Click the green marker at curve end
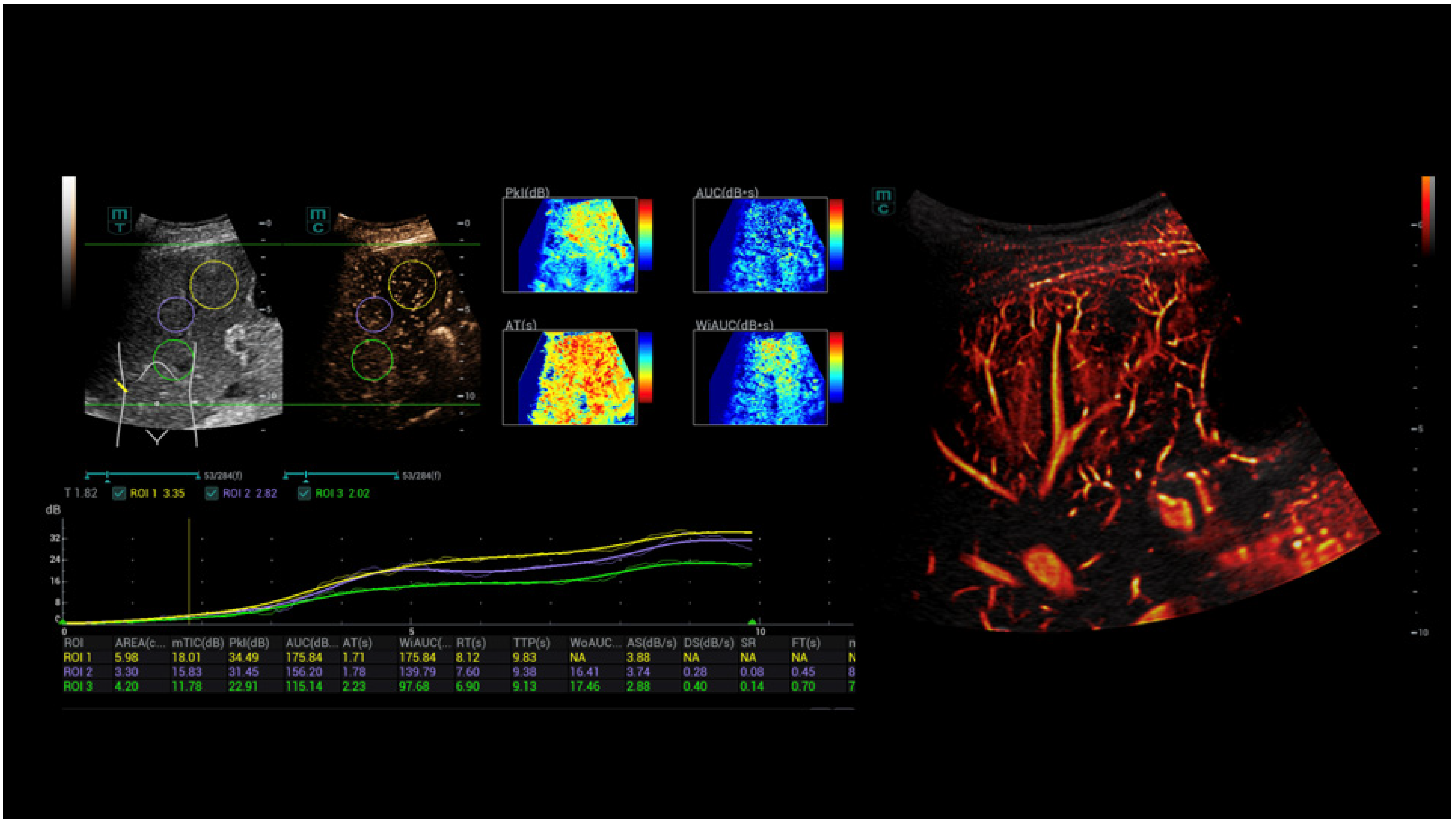 point(752,623)
